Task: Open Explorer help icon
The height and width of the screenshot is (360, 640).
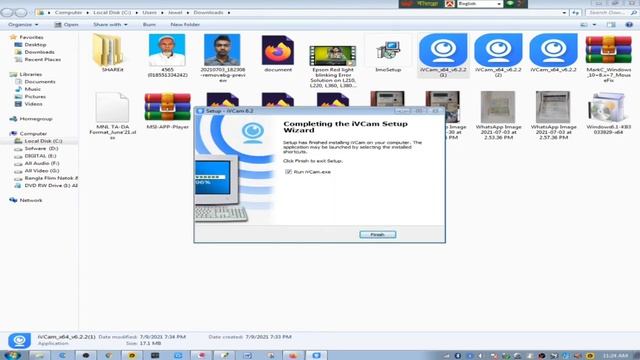Action: click(x=629, y=25)
